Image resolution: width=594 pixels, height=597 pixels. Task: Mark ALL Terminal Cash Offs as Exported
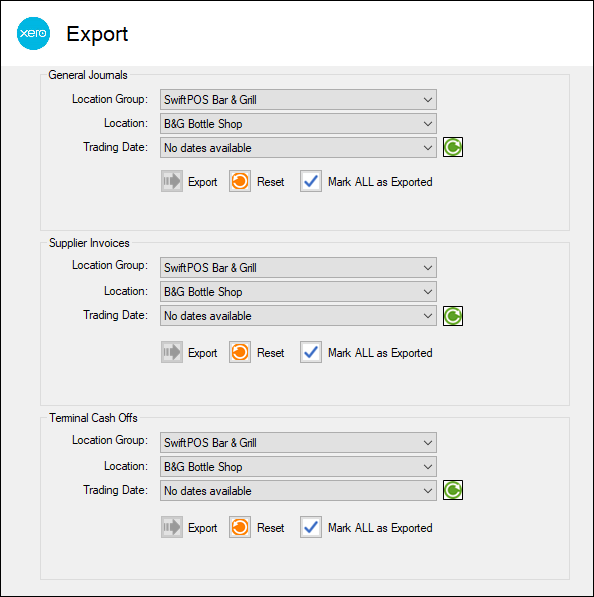[311, 527]
